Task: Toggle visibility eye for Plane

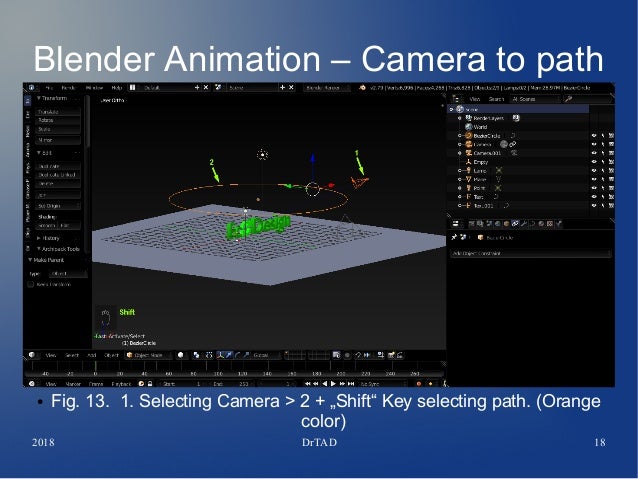Action: 594,179
